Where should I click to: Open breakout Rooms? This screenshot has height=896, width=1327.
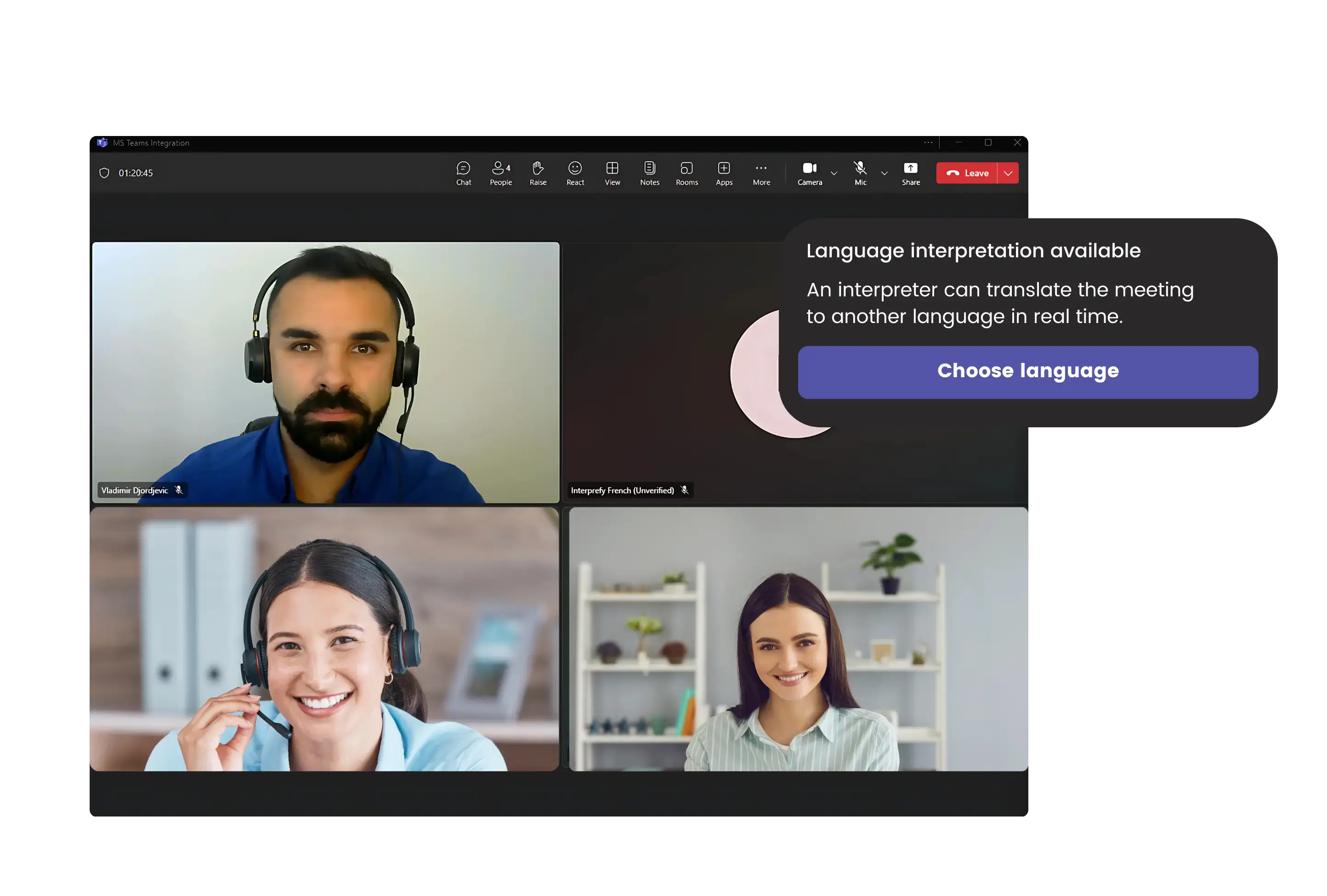tap(686, 173)
